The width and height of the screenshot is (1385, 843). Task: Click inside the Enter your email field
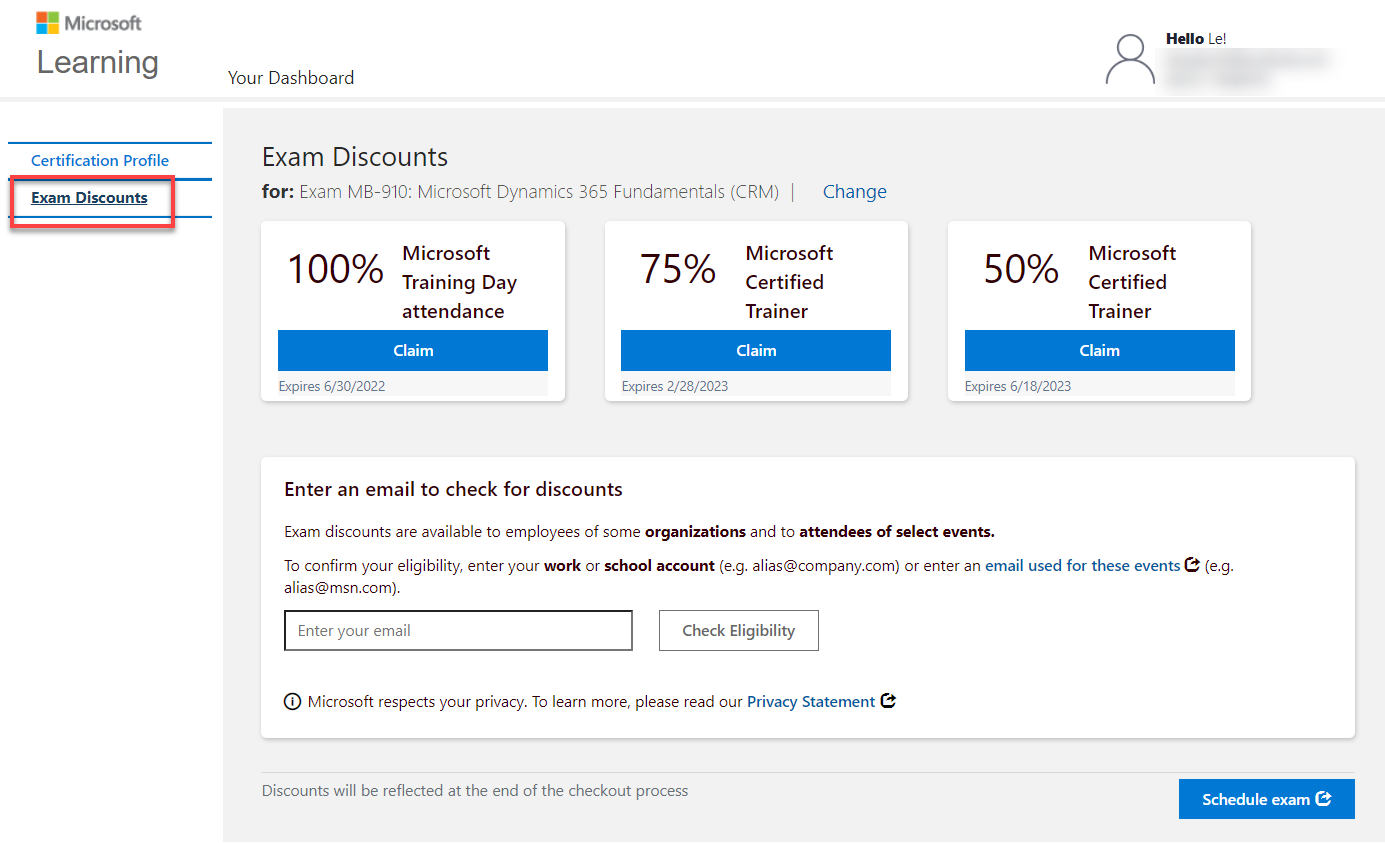[457, 630]
